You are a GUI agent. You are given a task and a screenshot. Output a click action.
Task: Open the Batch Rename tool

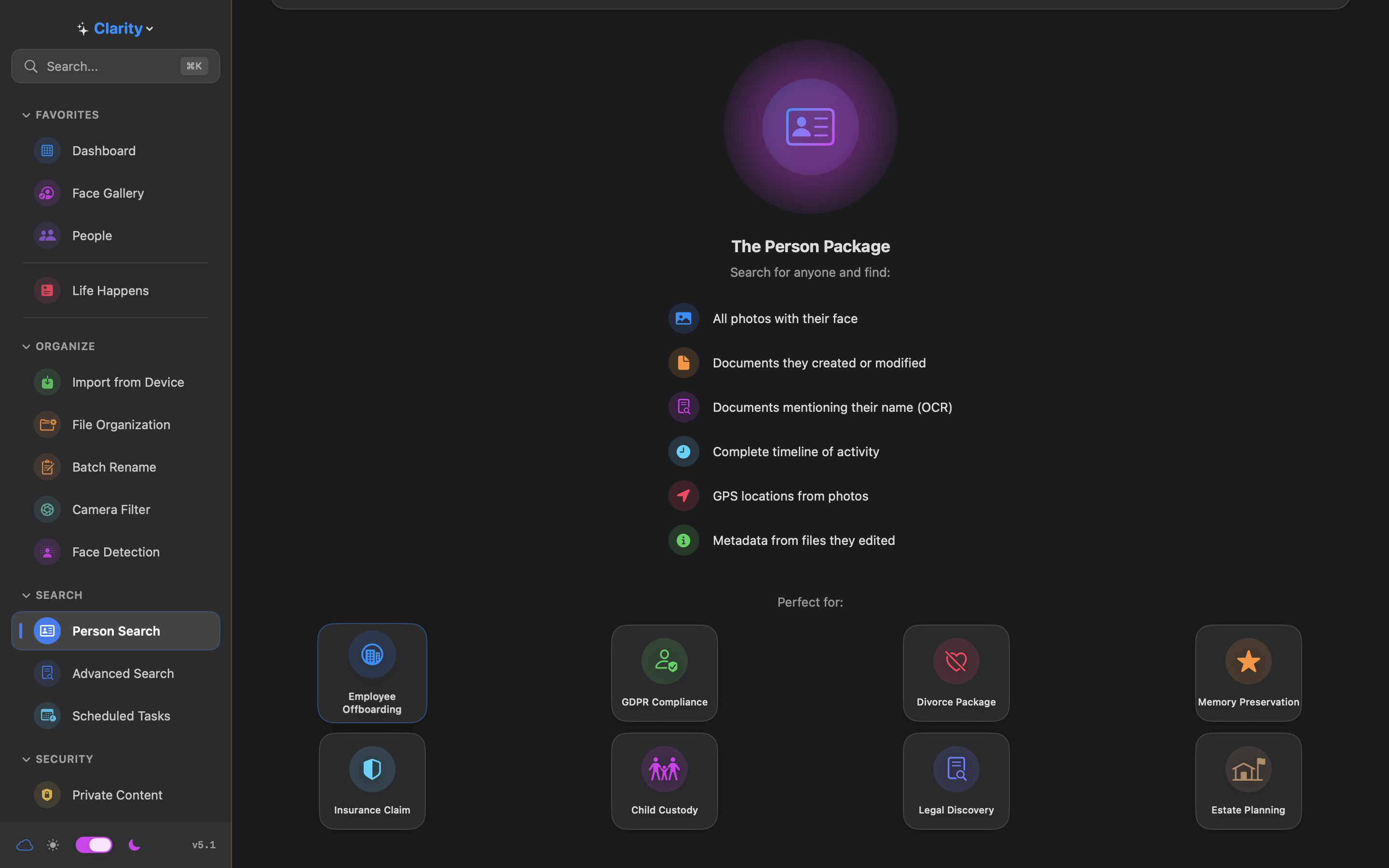(x=114, y=467)
